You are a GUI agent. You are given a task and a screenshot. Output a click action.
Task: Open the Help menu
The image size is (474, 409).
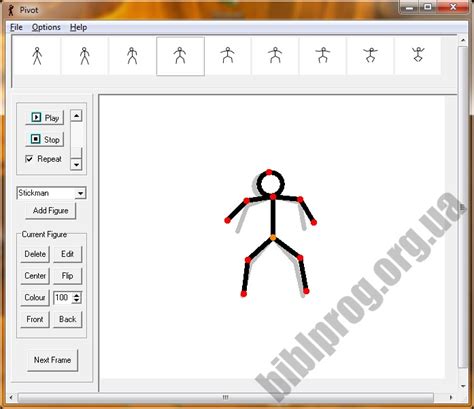tap(78, 27)
